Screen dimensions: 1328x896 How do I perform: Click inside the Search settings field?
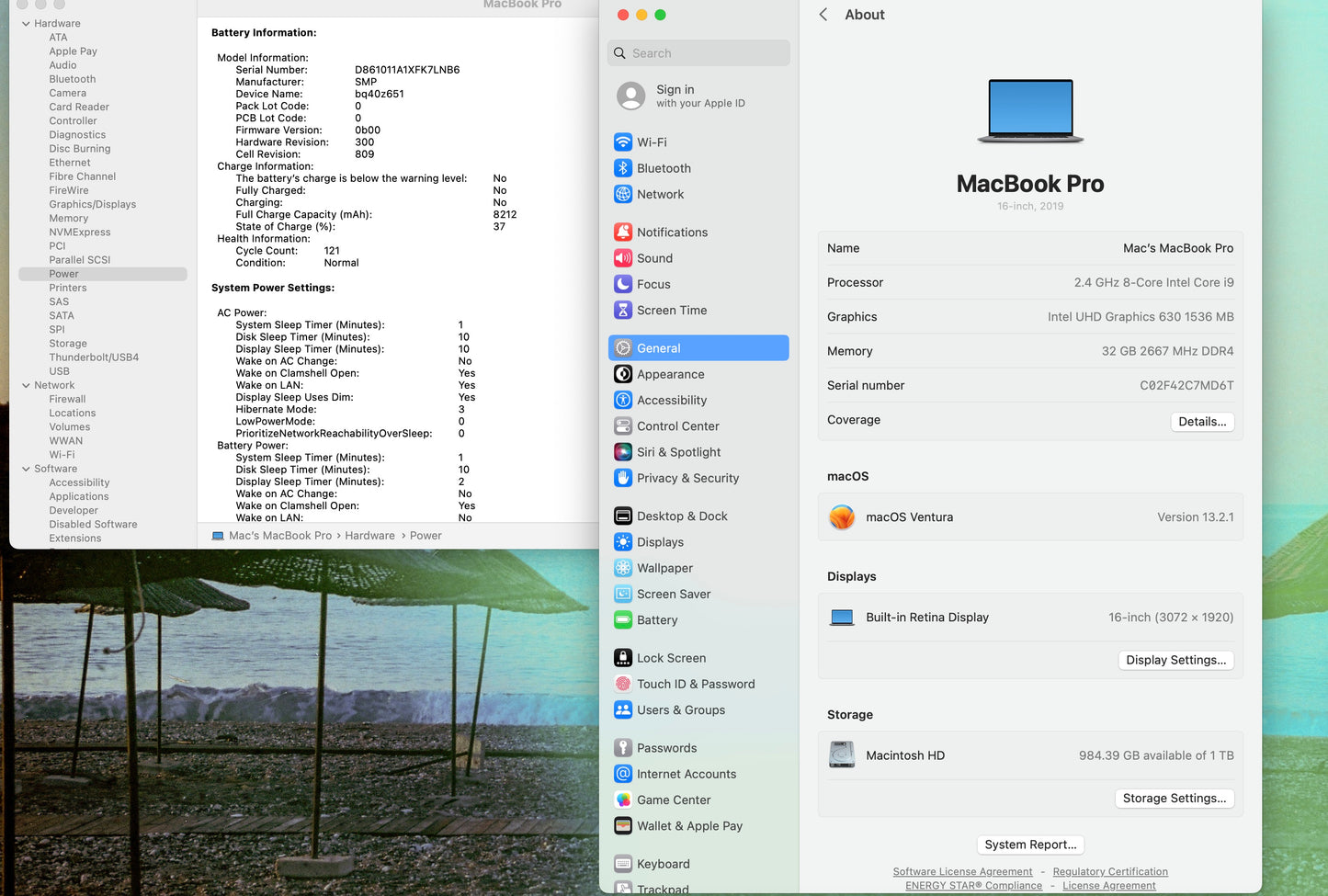click(x=698, y=52)
